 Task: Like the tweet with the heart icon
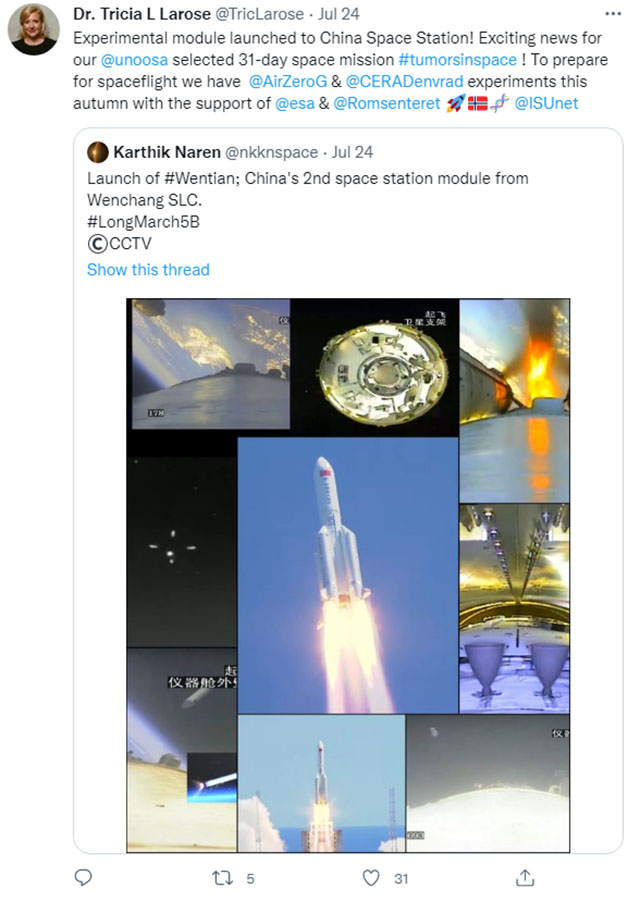click(x=371, y=878)
